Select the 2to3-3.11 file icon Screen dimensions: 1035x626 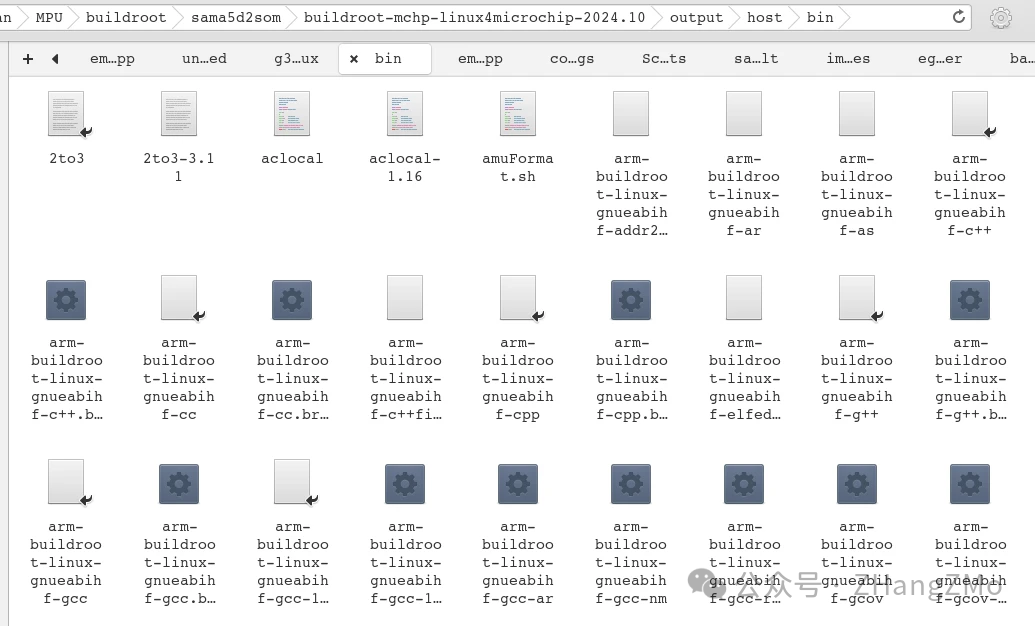[179, 114]
